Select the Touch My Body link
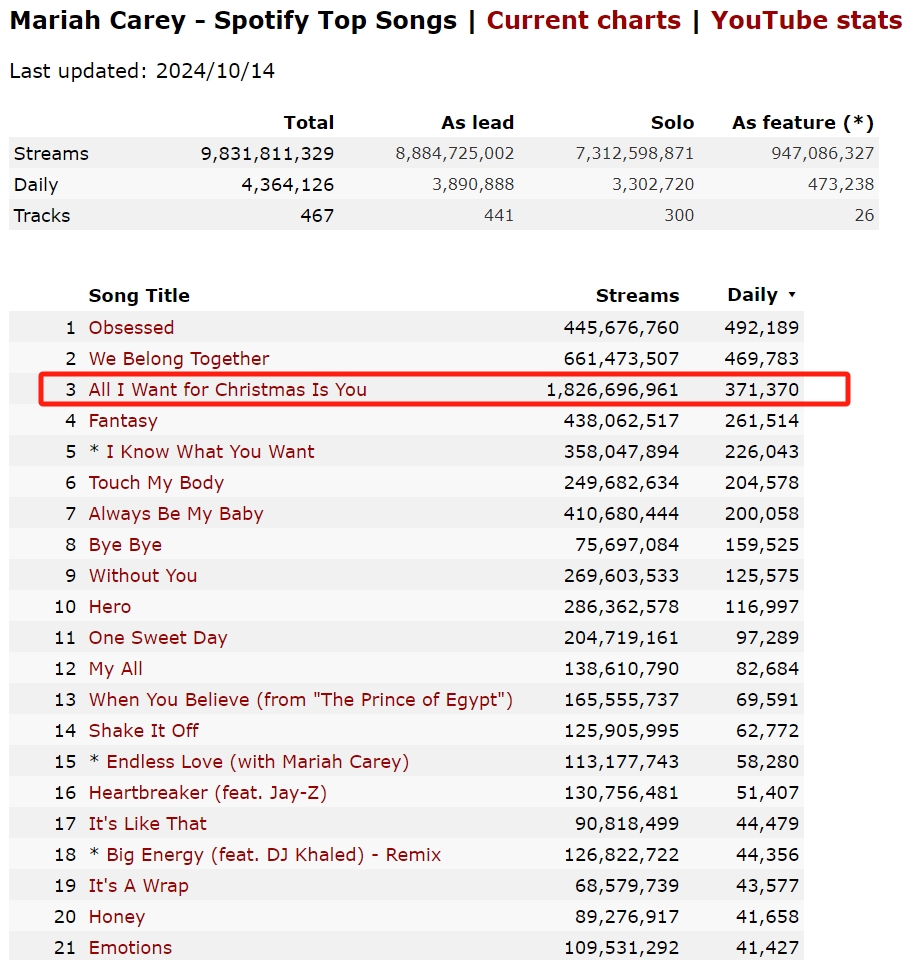 [x=156, y=483]
